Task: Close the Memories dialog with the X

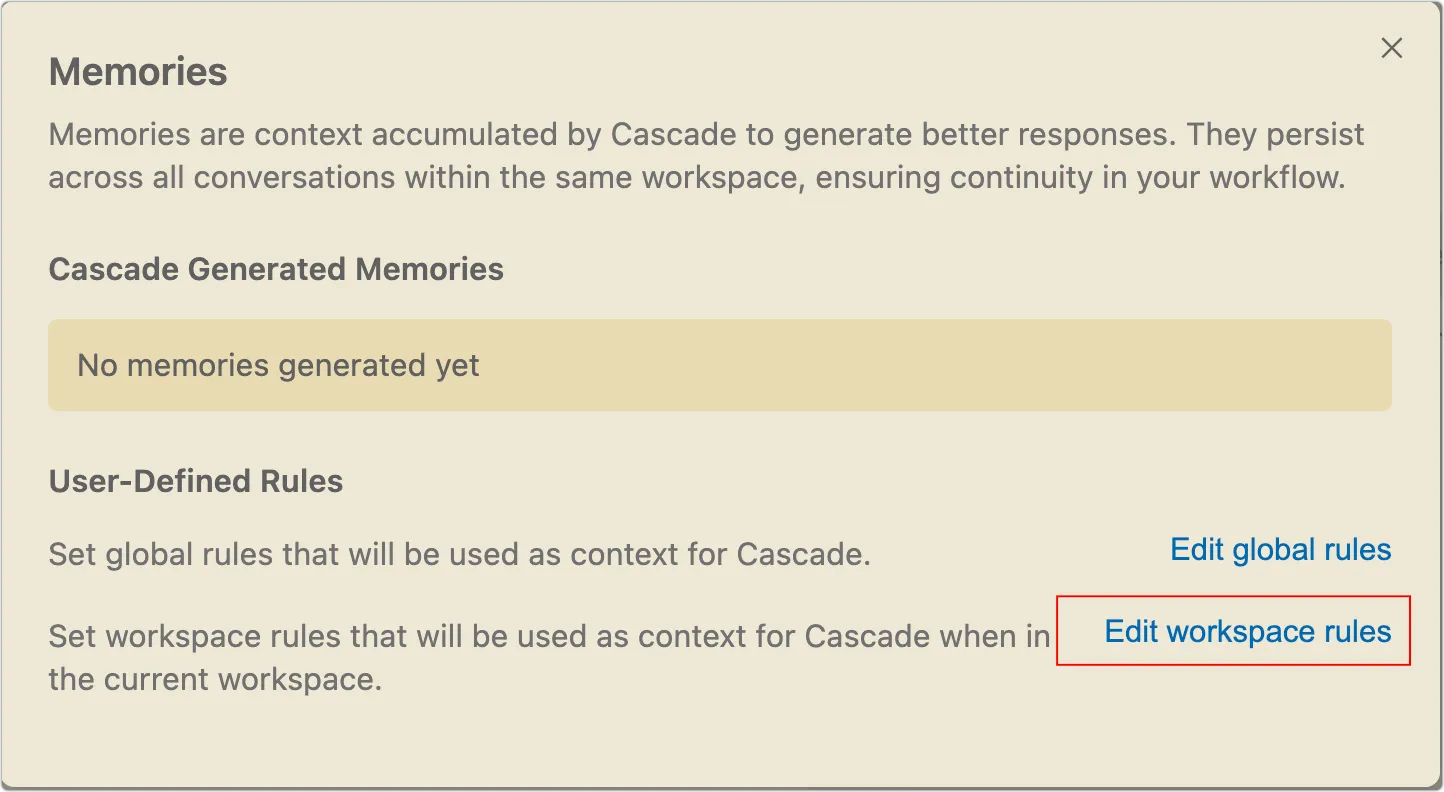Action: (x=1391, y=48)
